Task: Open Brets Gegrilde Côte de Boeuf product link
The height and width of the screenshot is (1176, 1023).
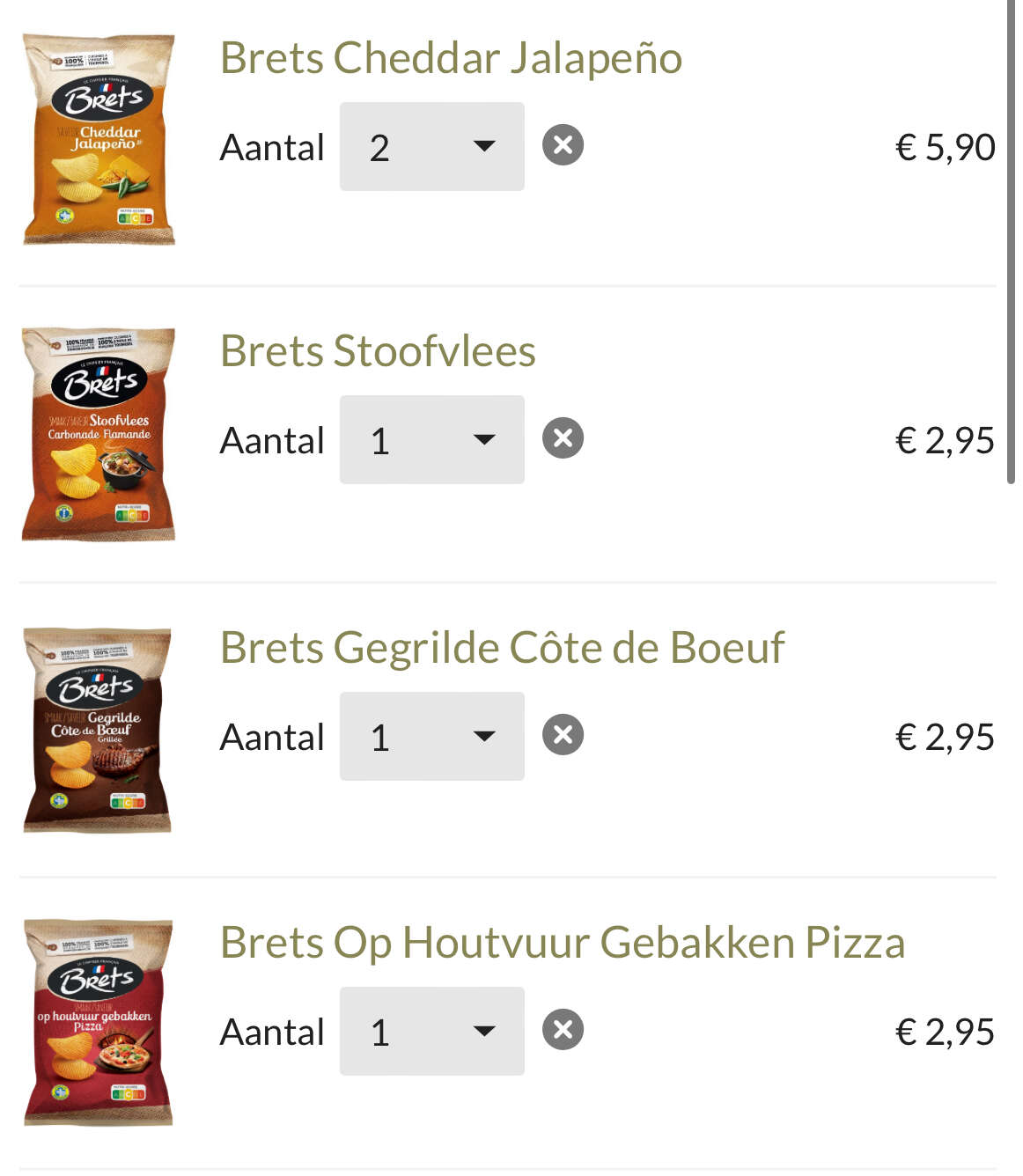Action: tap(502, 648)
